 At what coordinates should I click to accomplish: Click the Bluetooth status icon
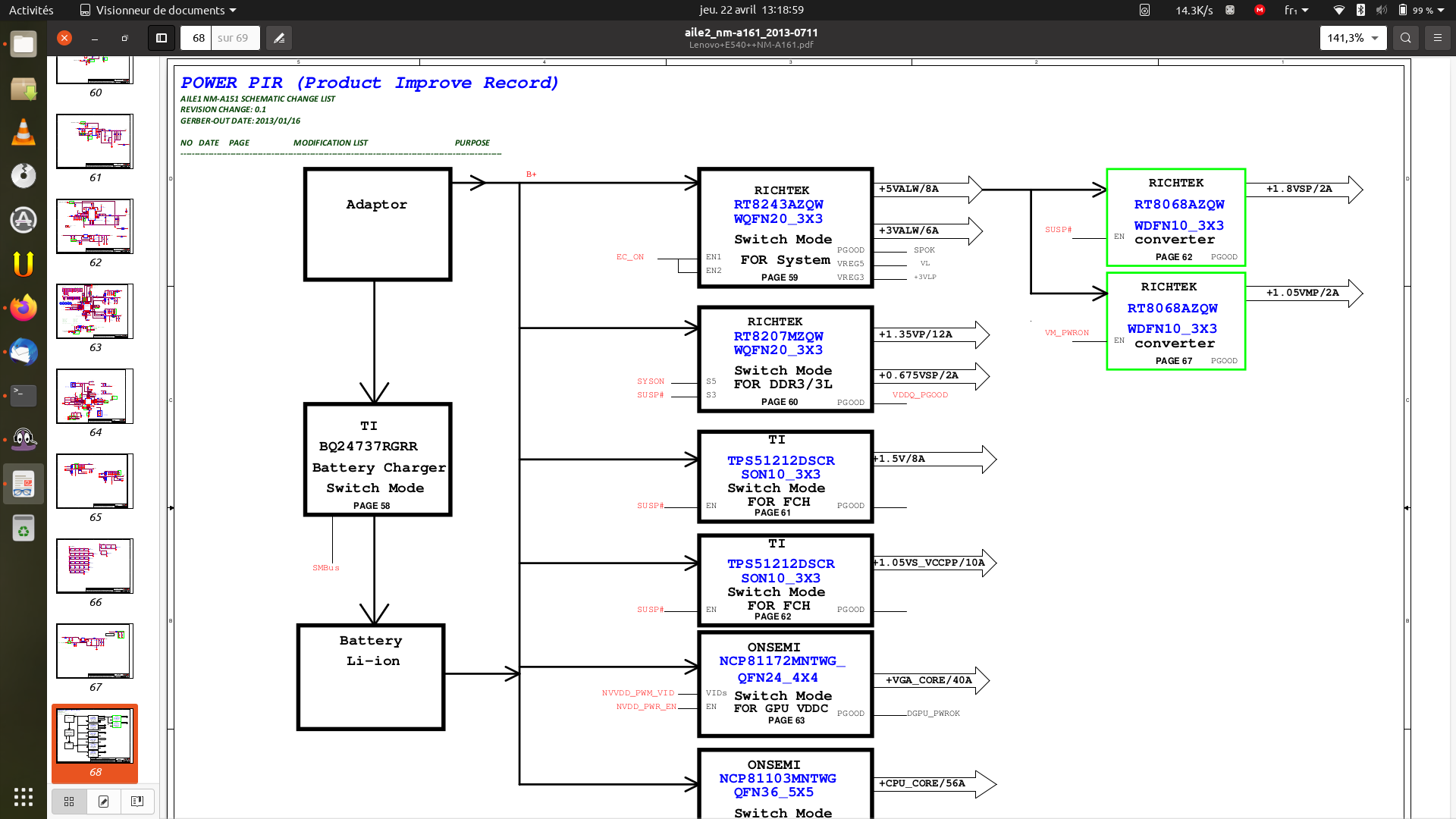pos(1360,10)
